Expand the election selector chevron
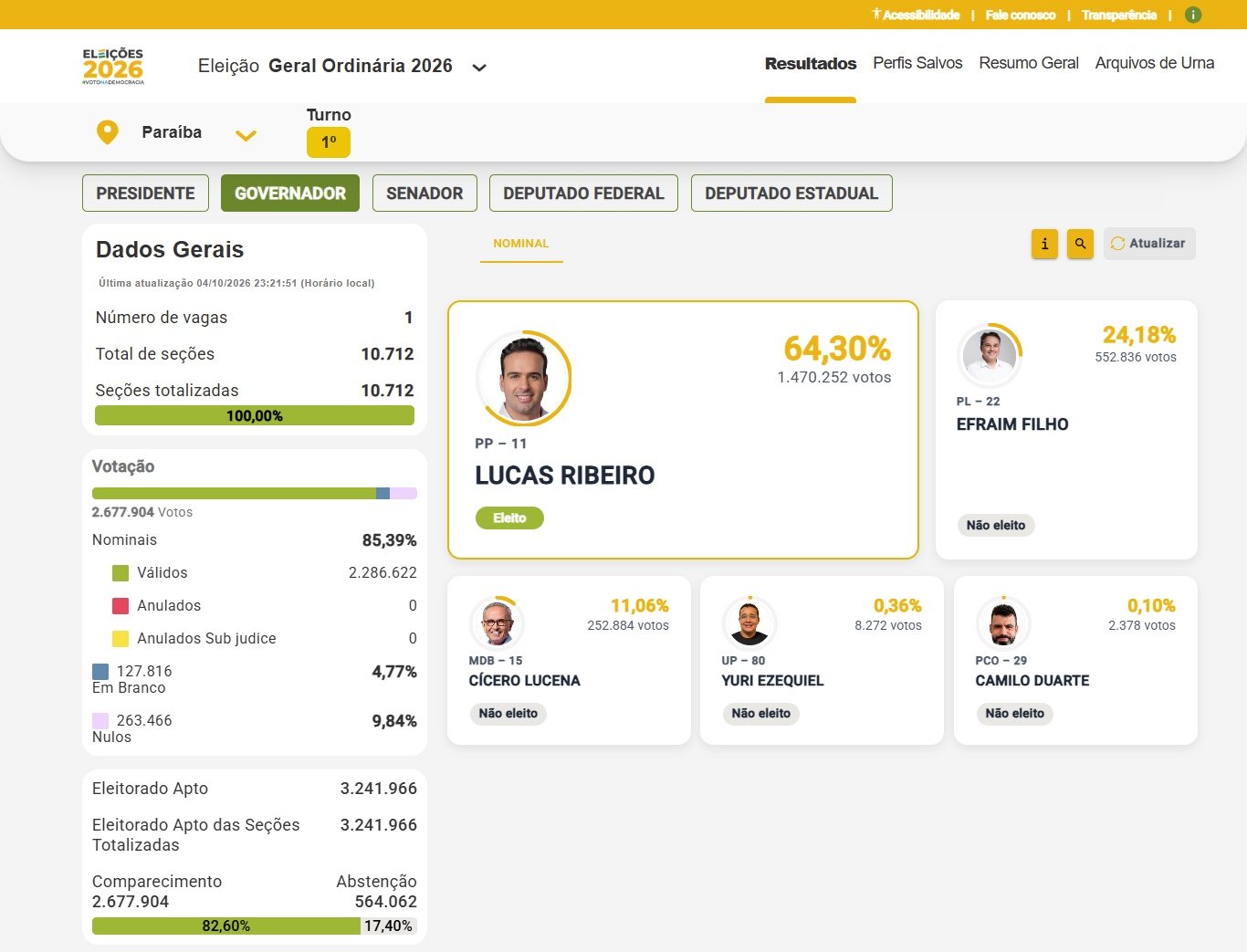Image resolution: width=1247 pixels, height=952 pixels. (x=479, y=68)
